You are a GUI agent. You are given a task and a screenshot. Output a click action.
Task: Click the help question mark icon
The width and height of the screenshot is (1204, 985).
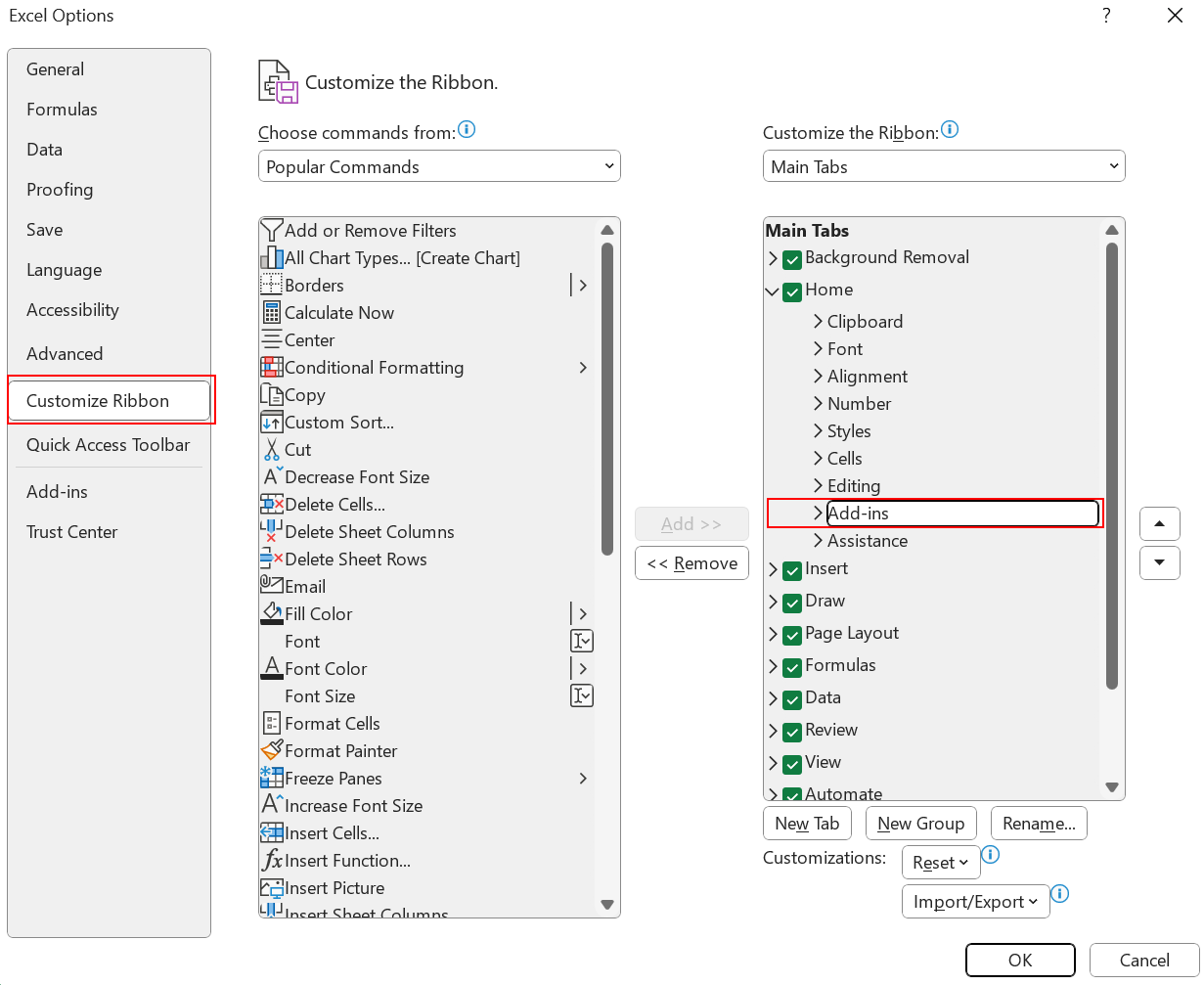click(x=1106, y=16)
